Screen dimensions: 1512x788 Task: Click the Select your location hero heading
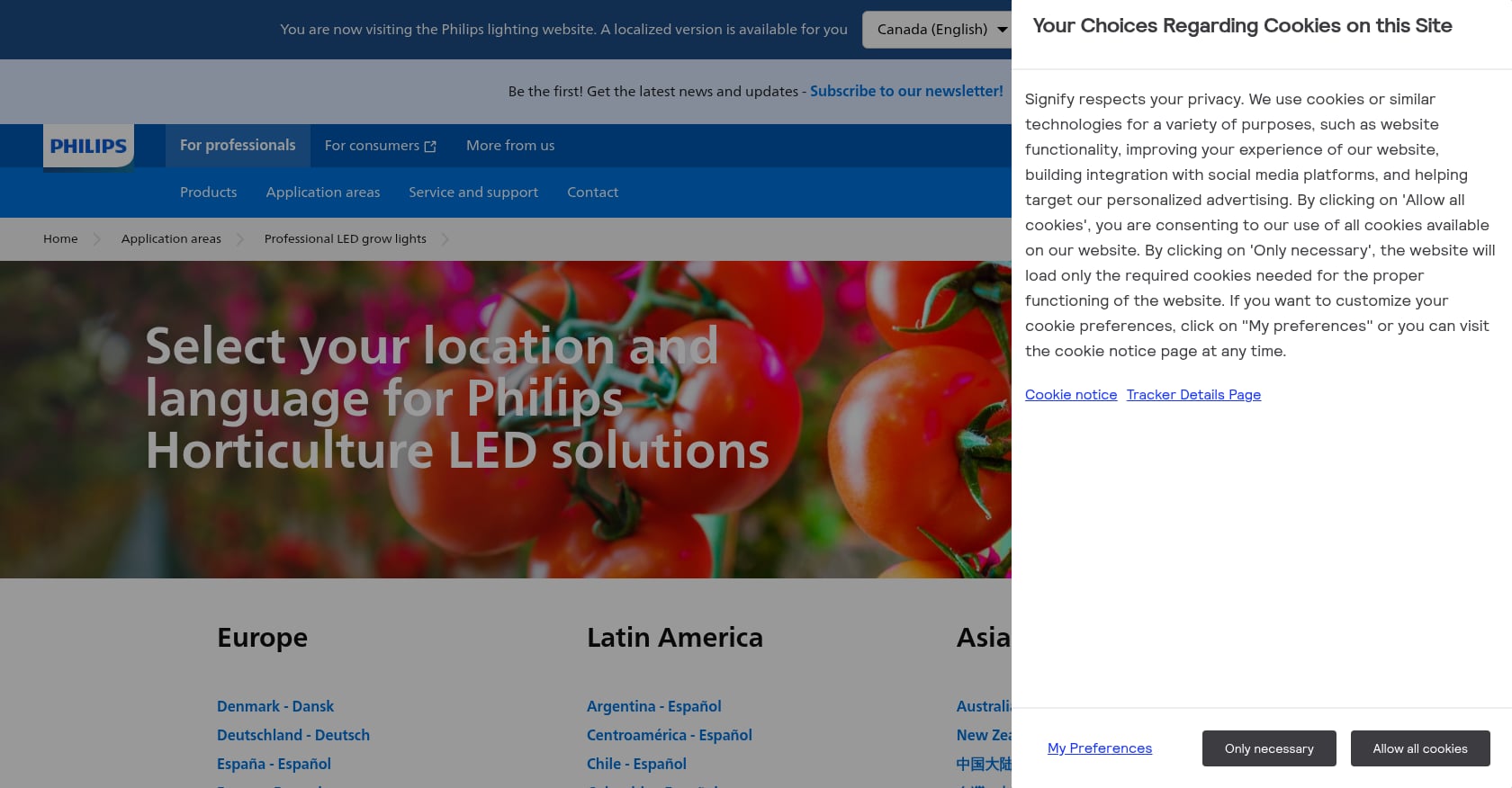[457, 398]
